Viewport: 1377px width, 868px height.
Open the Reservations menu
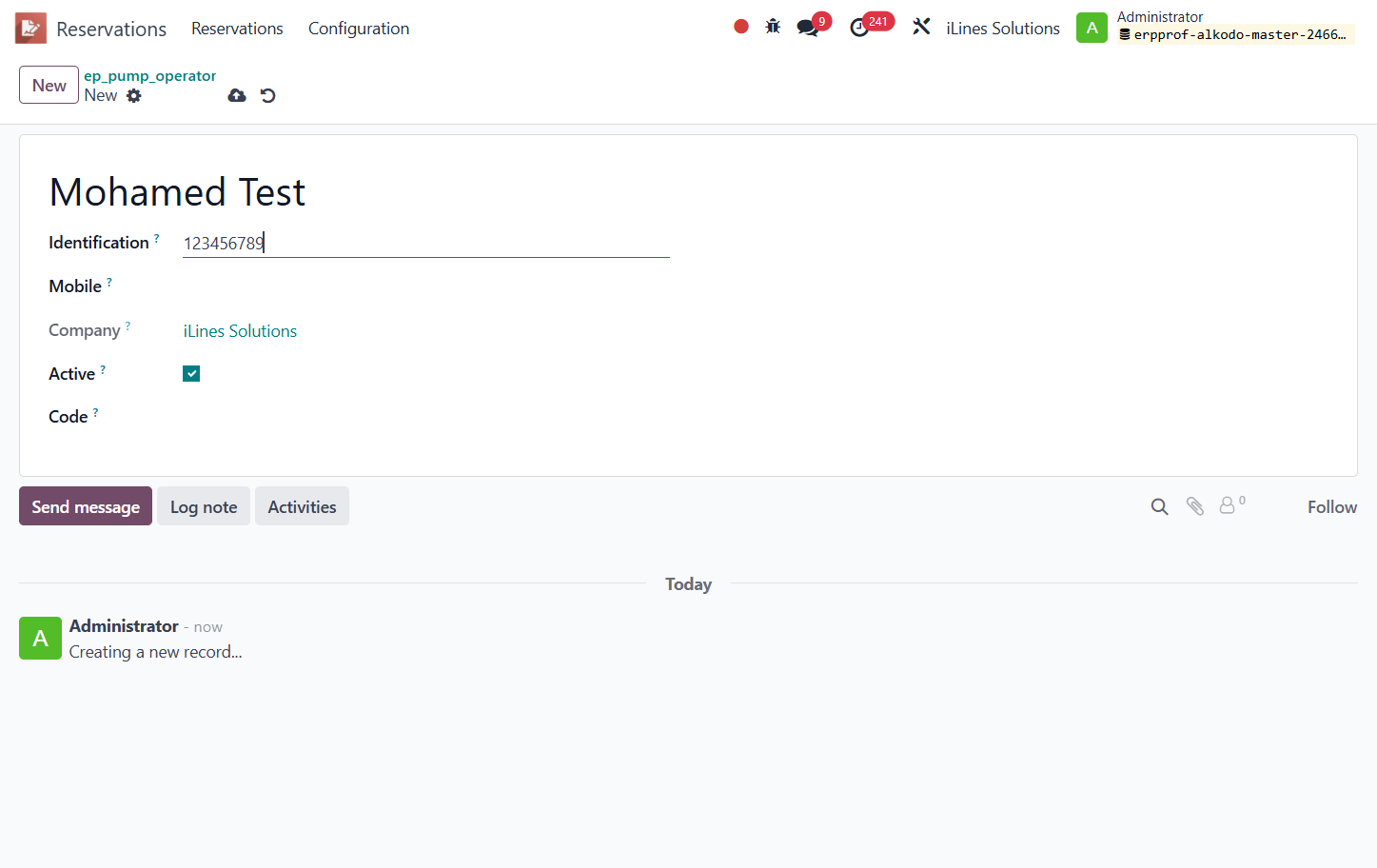click(x=237, y=29)
